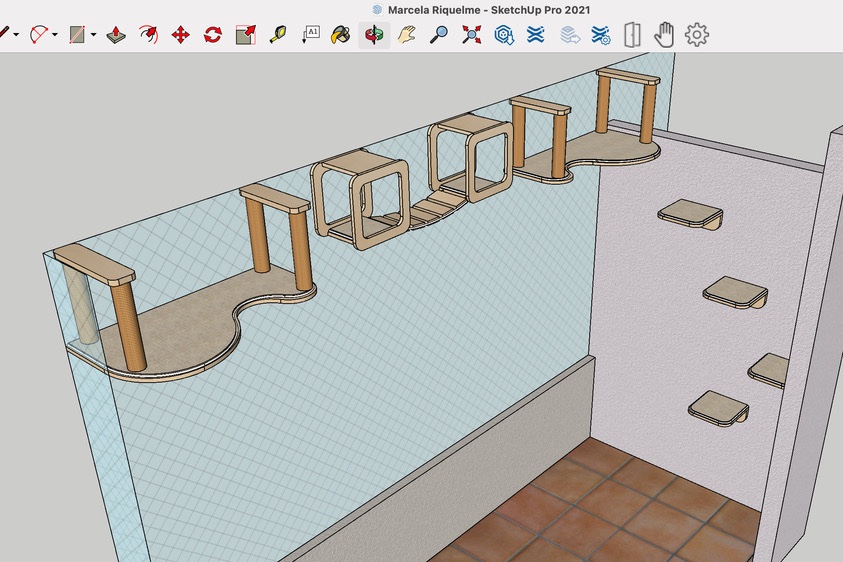Select the Follow Me tool

(x=148, y=35)
